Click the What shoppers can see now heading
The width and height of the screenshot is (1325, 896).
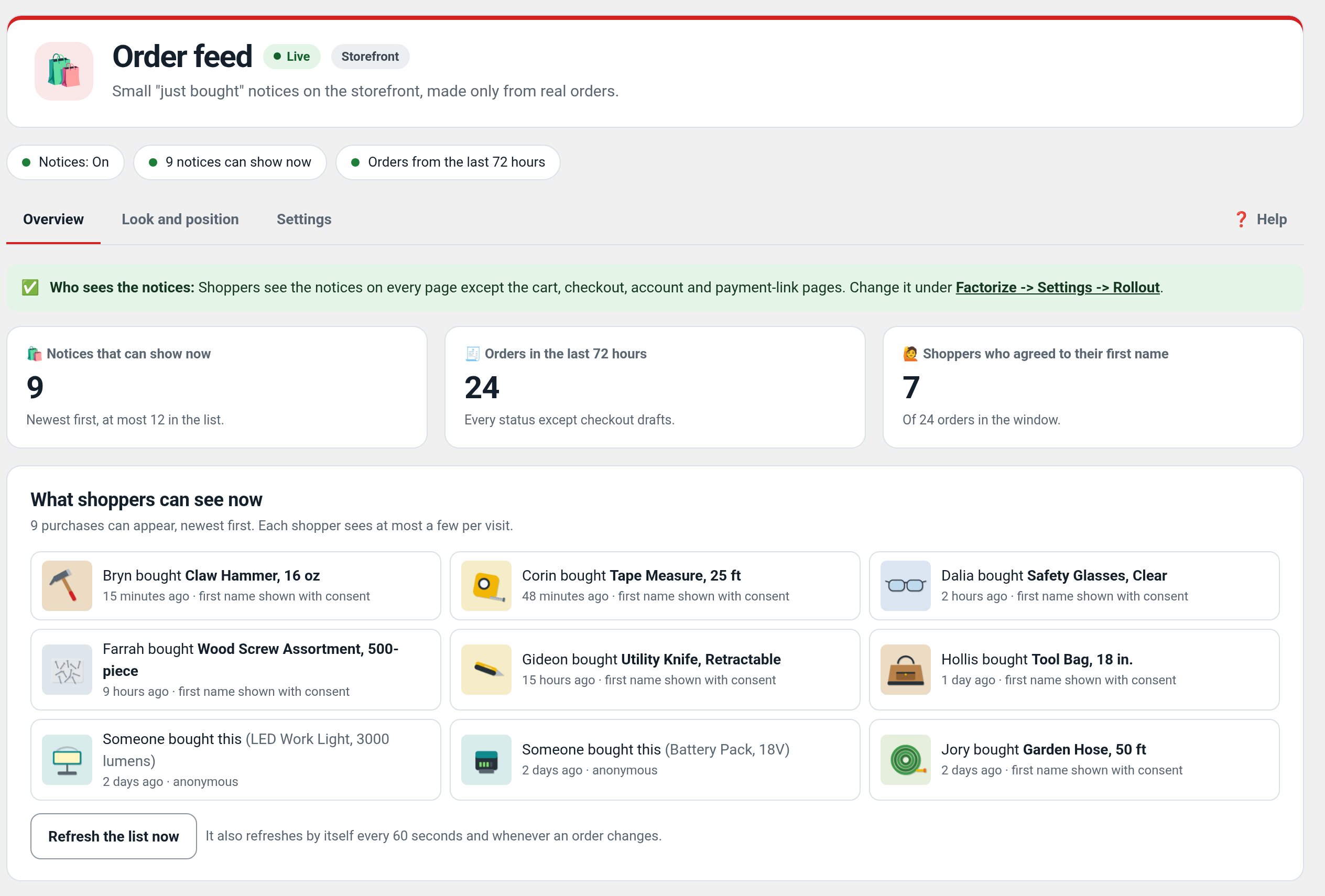coord(147,500)
